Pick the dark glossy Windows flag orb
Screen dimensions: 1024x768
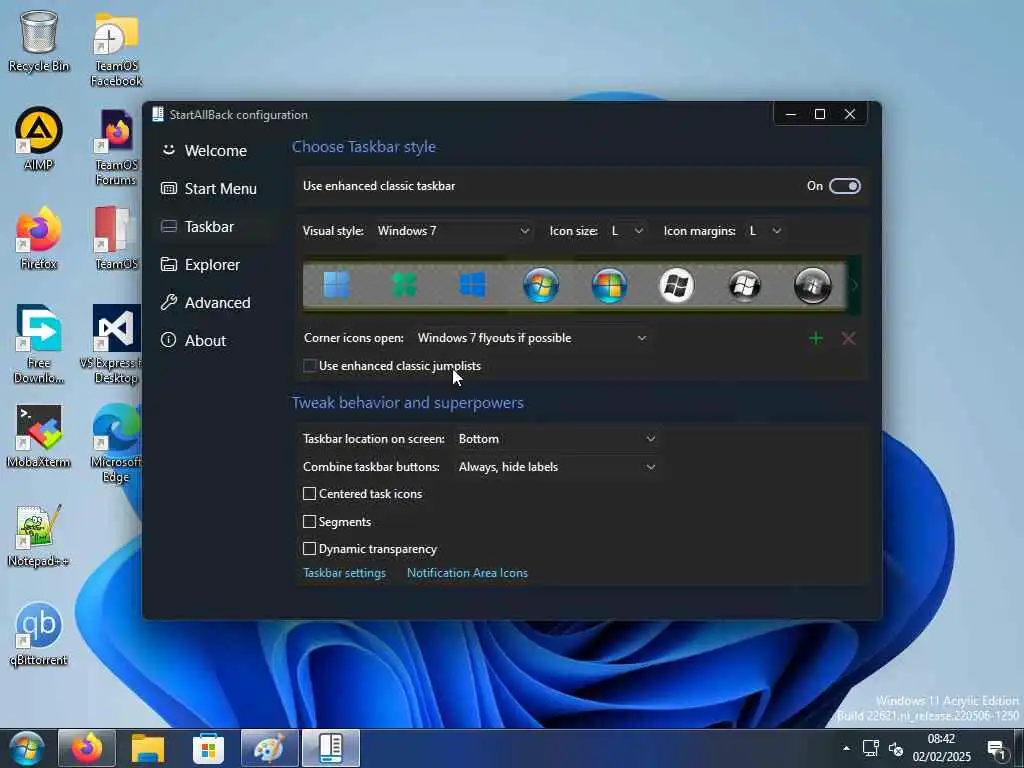coord(745,285)
